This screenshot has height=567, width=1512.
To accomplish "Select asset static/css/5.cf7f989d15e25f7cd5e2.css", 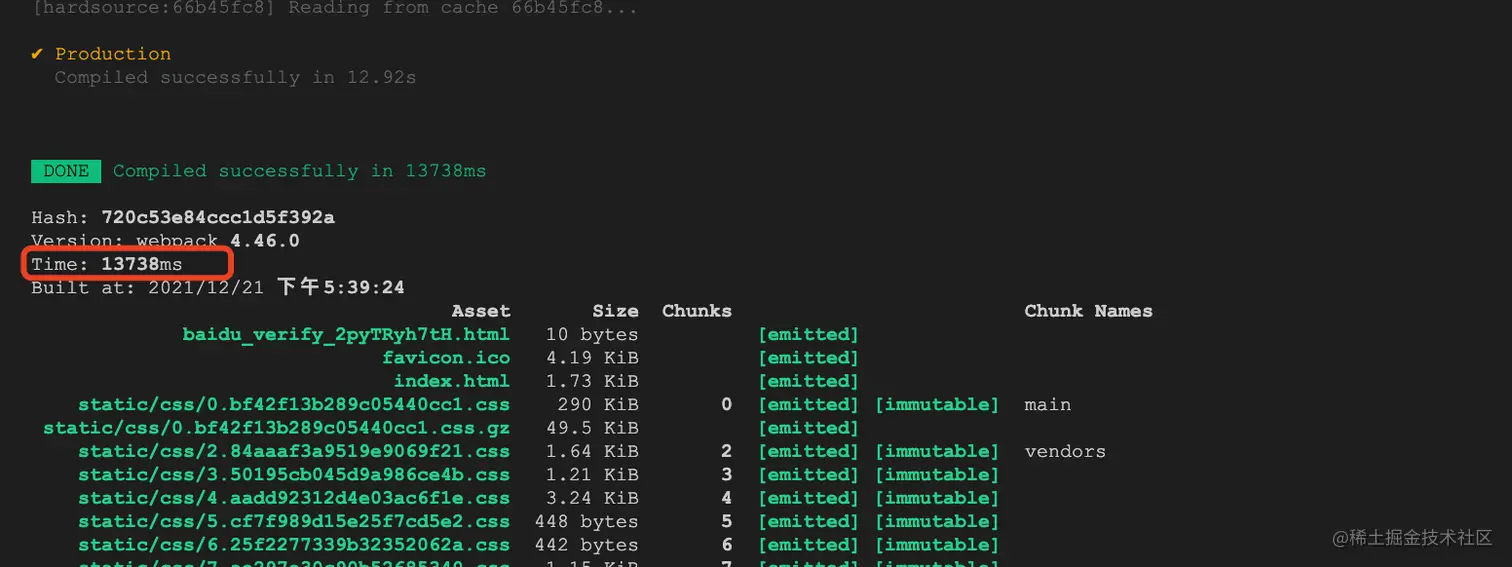I will [x=294, y=522].
